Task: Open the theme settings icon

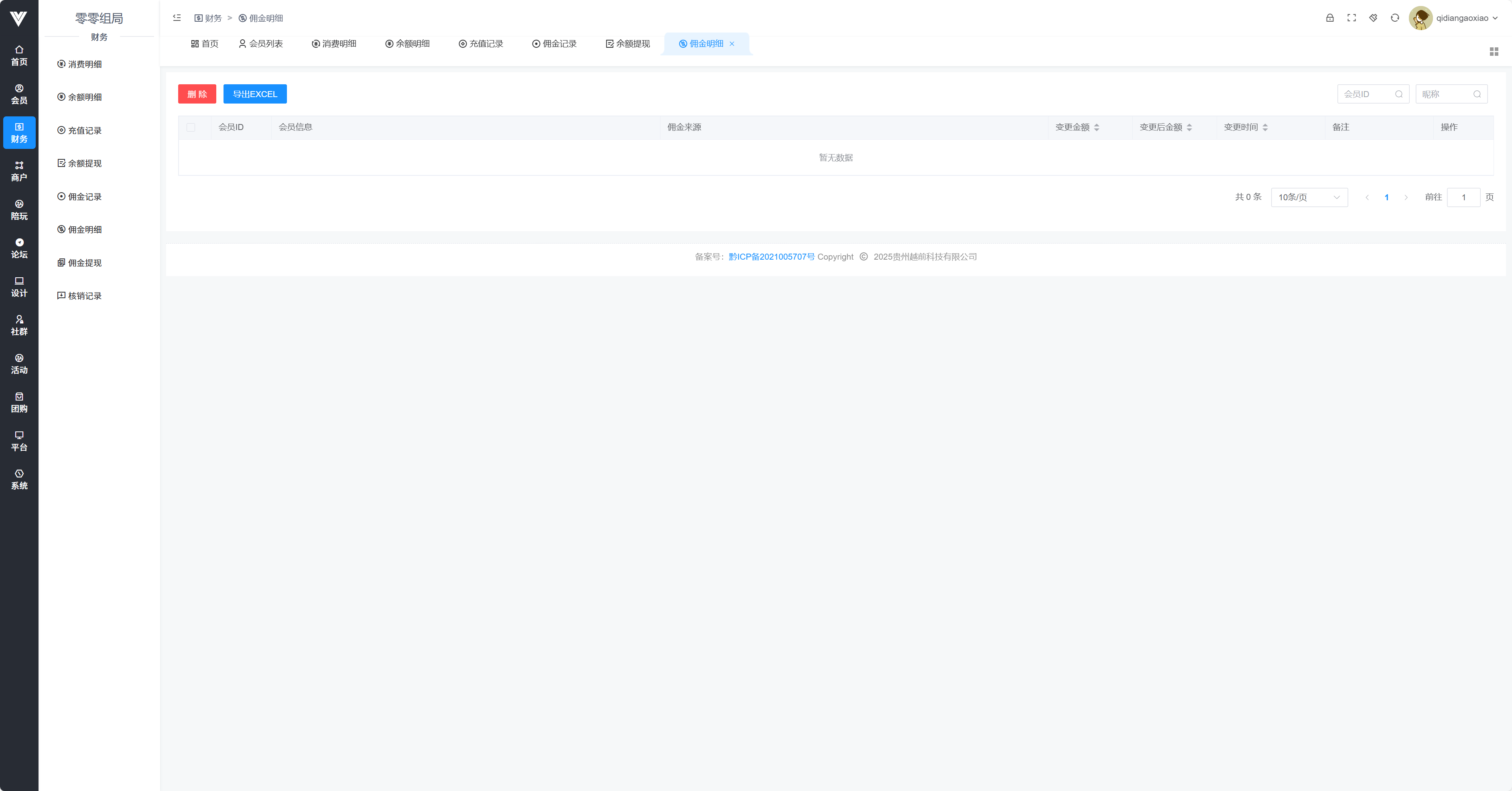Action: tap(1373, 18)
